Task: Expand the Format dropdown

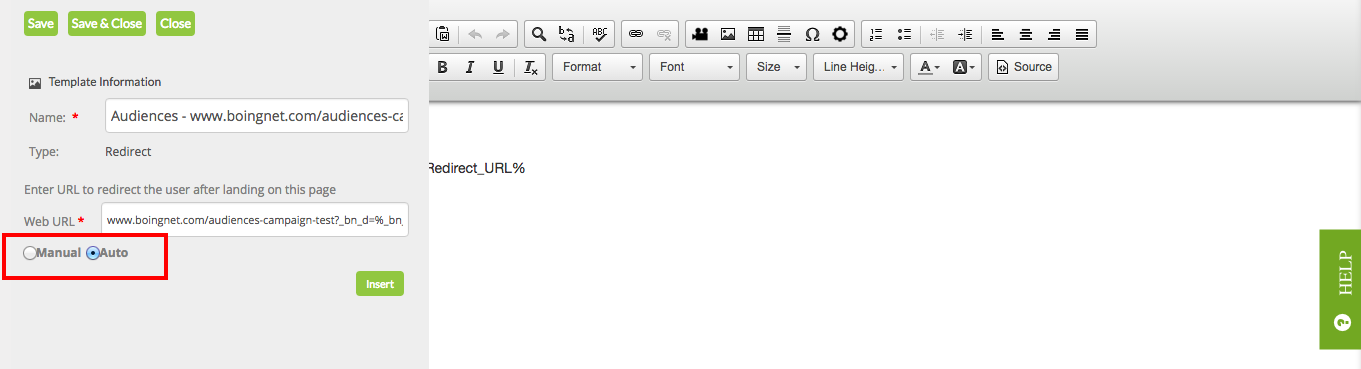Action: (x=597, y=67)
